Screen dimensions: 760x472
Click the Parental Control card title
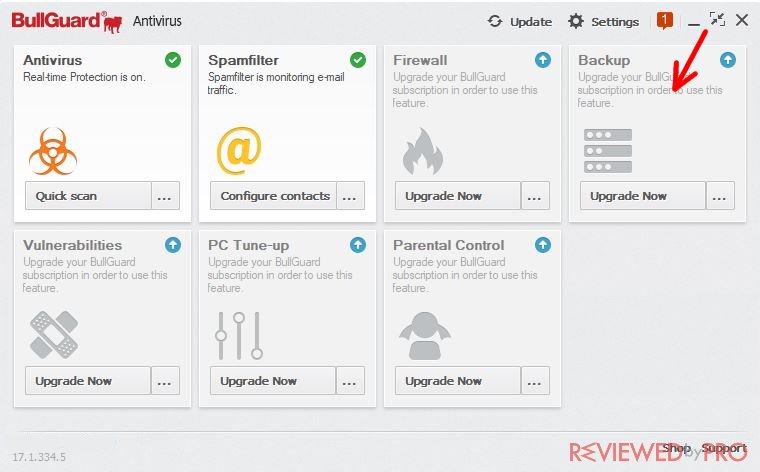(x=449, y=245)
